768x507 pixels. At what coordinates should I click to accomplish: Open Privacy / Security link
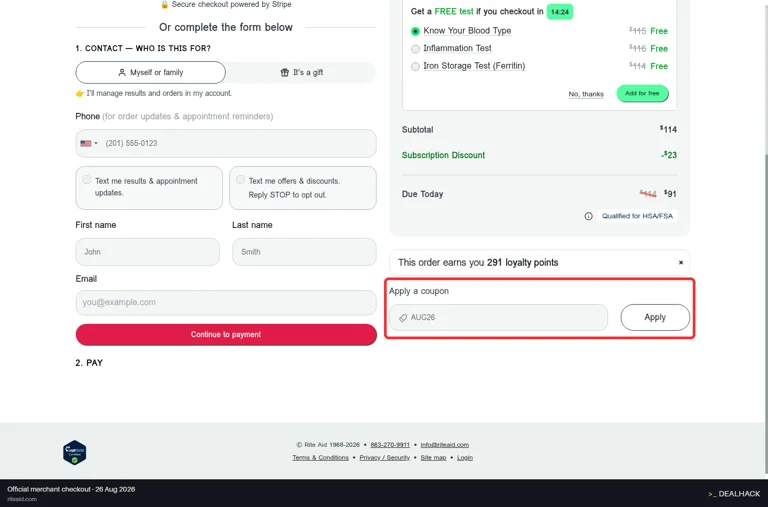pyautogui.click(x=384, y=458)
